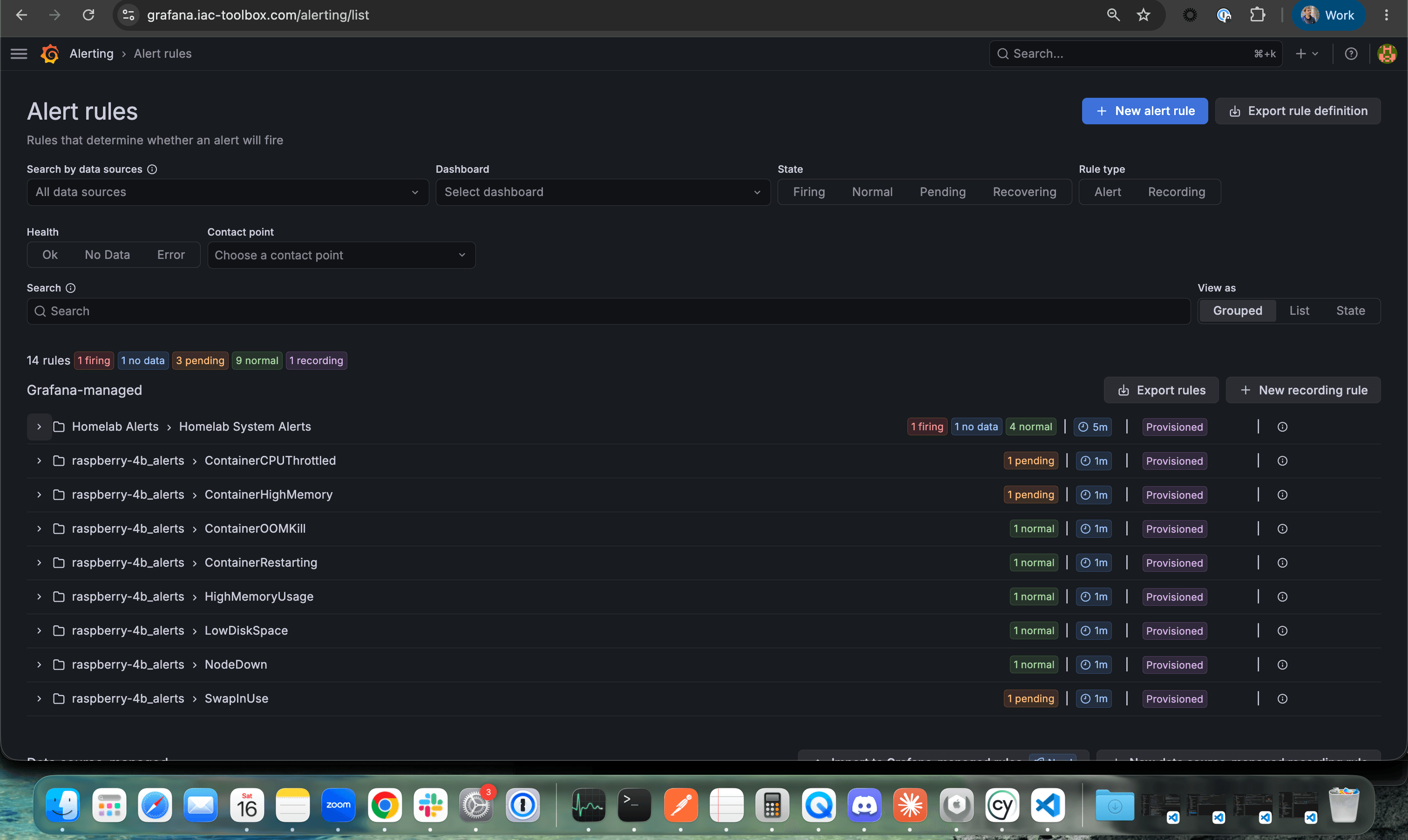Click the info icon beside Search by data sources
The image size is (1408, 840).
(152, 169)
